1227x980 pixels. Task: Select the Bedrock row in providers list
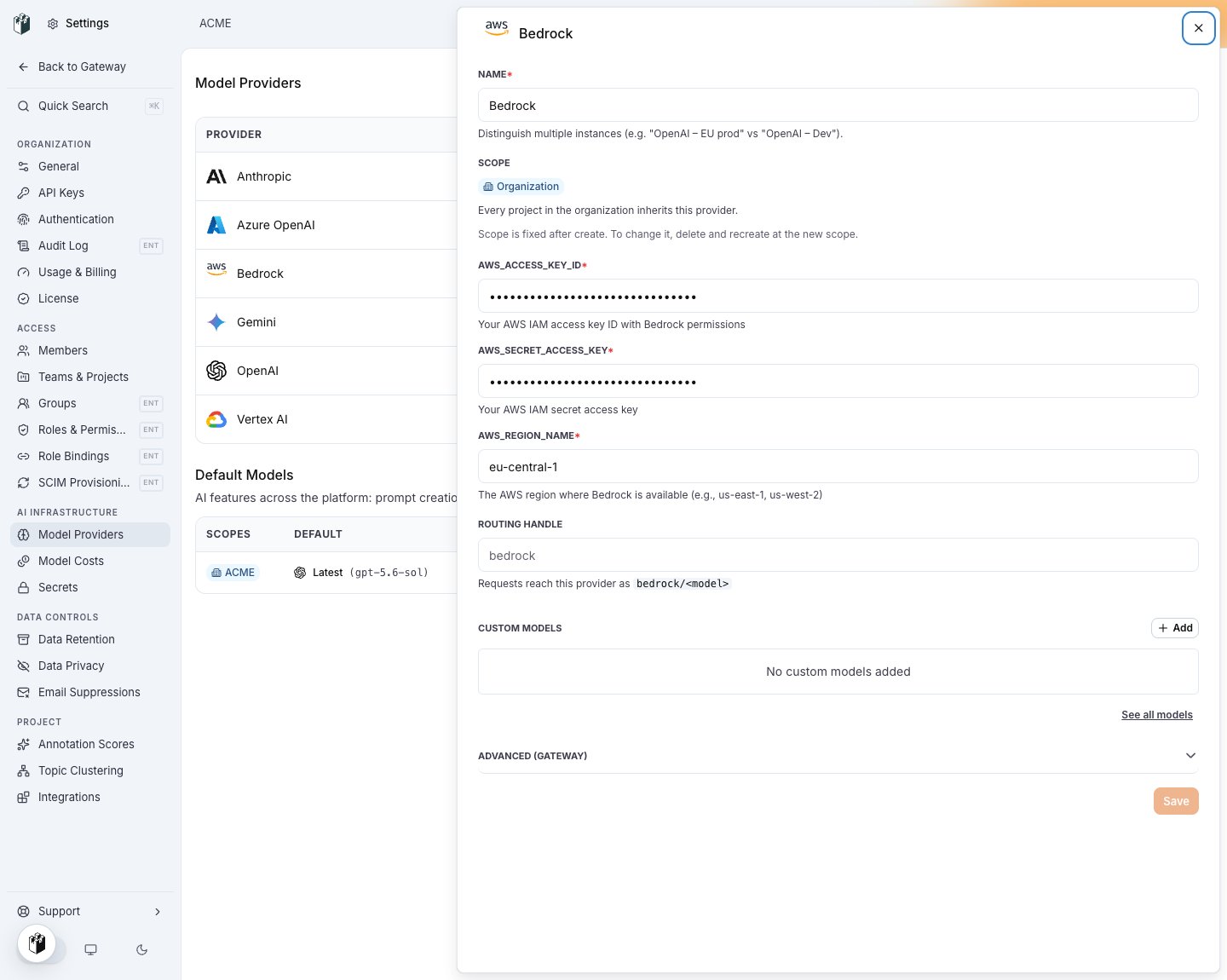pos(326,274)
